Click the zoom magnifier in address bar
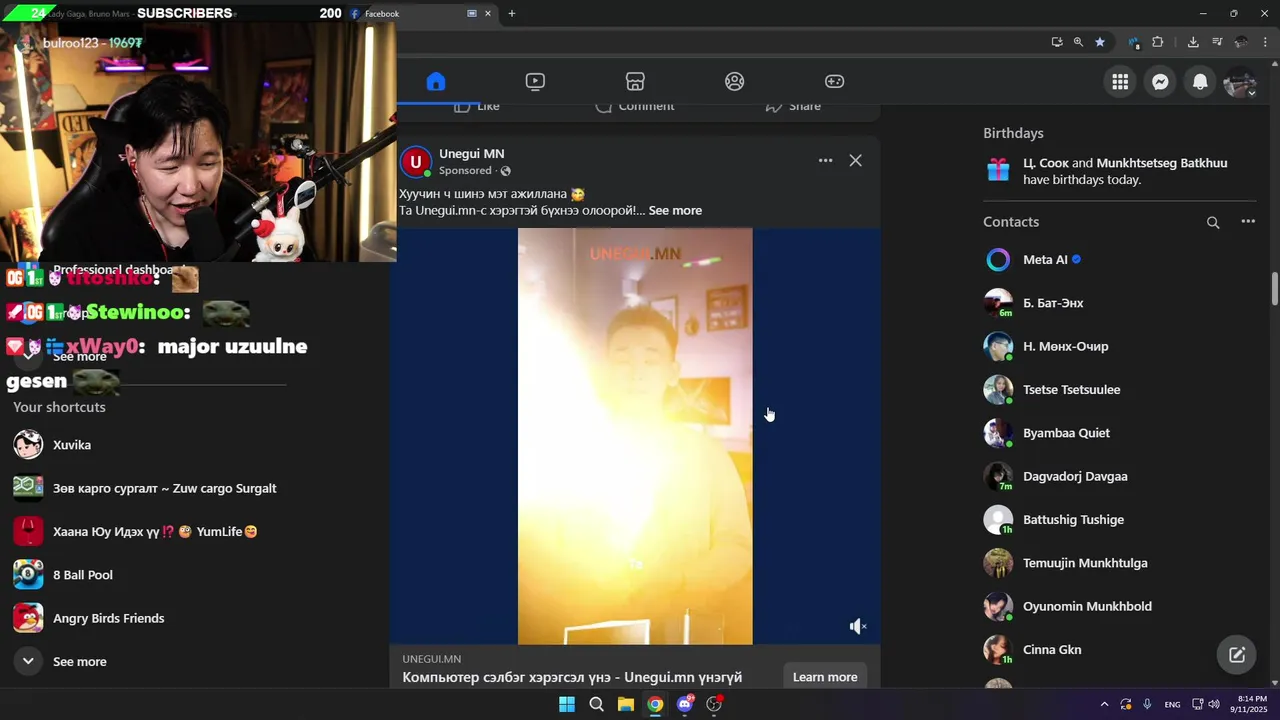Screen dimensions: 1280x720 tap(1078, 42)
